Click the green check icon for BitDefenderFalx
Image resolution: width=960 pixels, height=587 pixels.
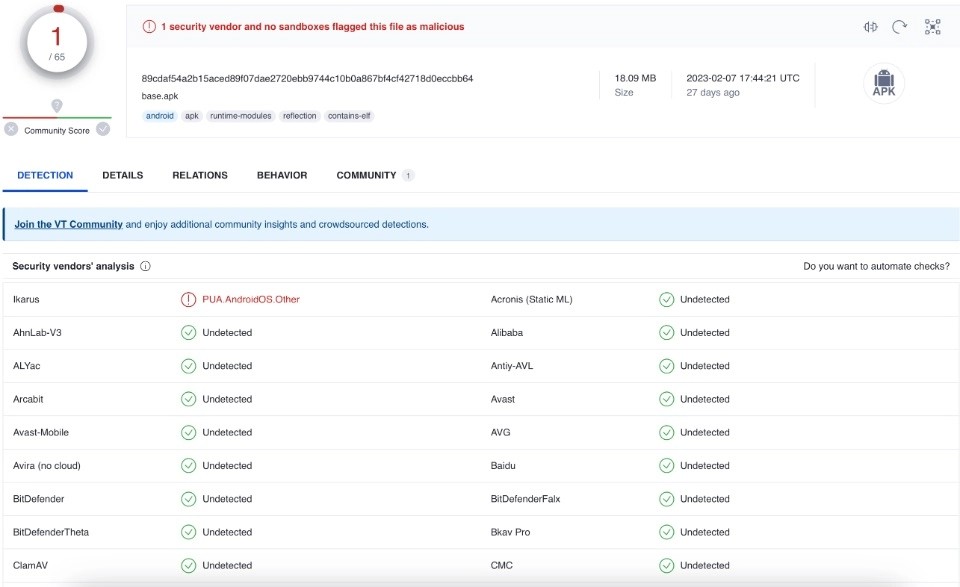pos(666,499)
